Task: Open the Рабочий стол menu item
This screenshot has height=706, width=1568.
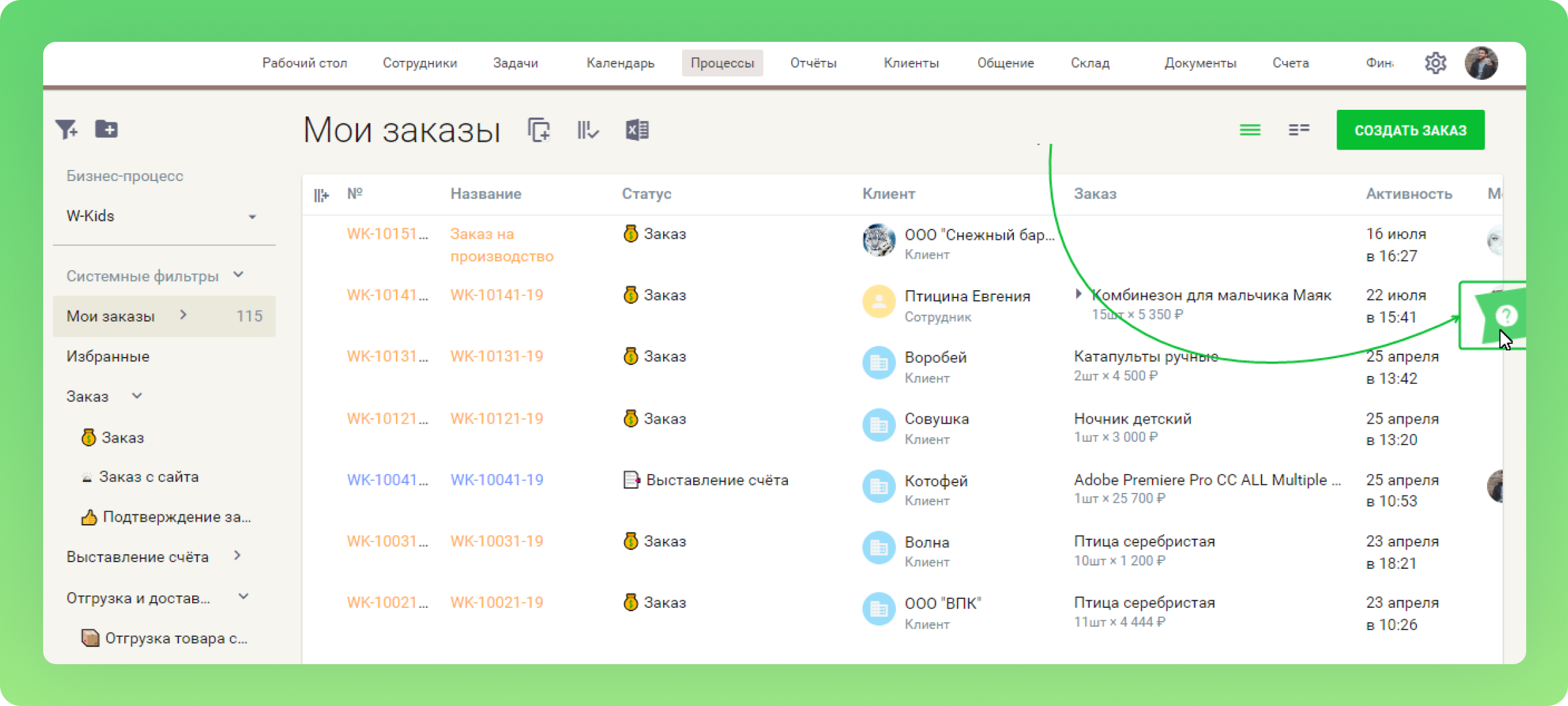Action: [304, 63]
